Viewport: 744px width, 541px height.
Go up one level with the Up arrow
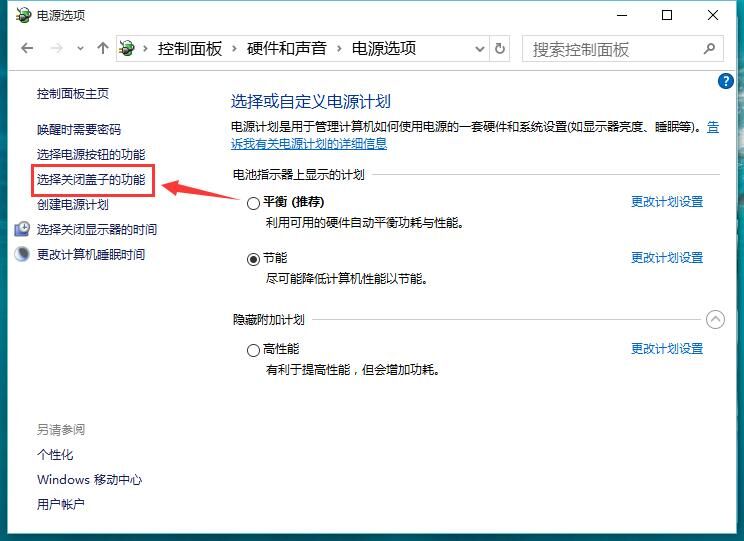(x=103, y=48)
